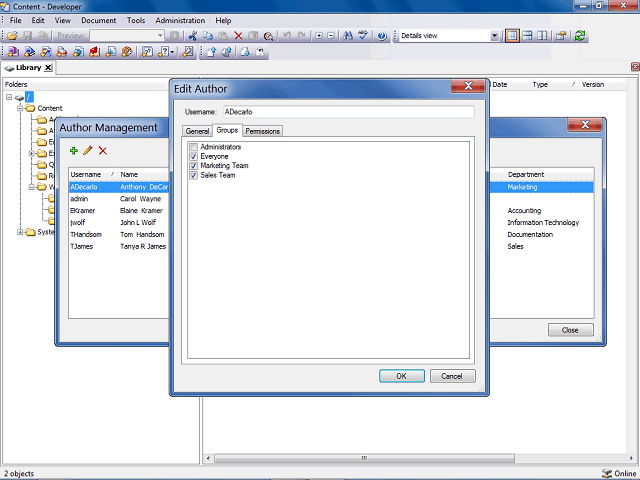Click OK in Edit Author dialog
Screen dimensions: 640x480
402,376
